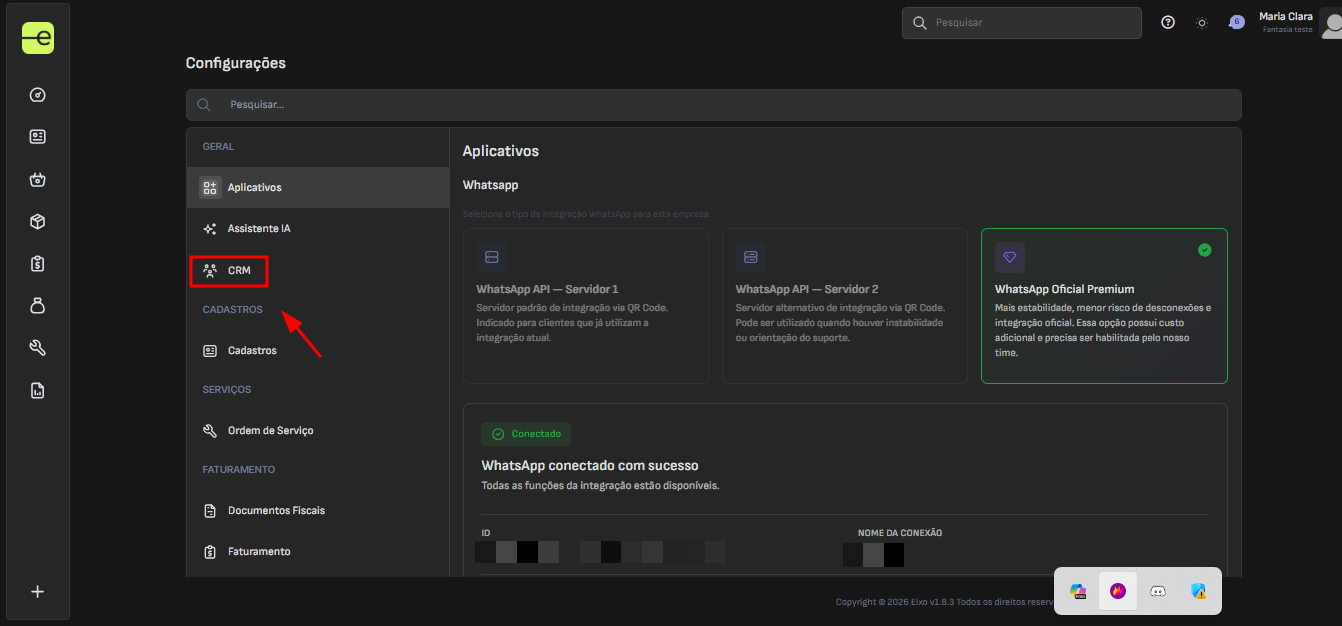
Task: Open the Discord tray icon
Action: pyautogui.click(x=1158, y=591)
